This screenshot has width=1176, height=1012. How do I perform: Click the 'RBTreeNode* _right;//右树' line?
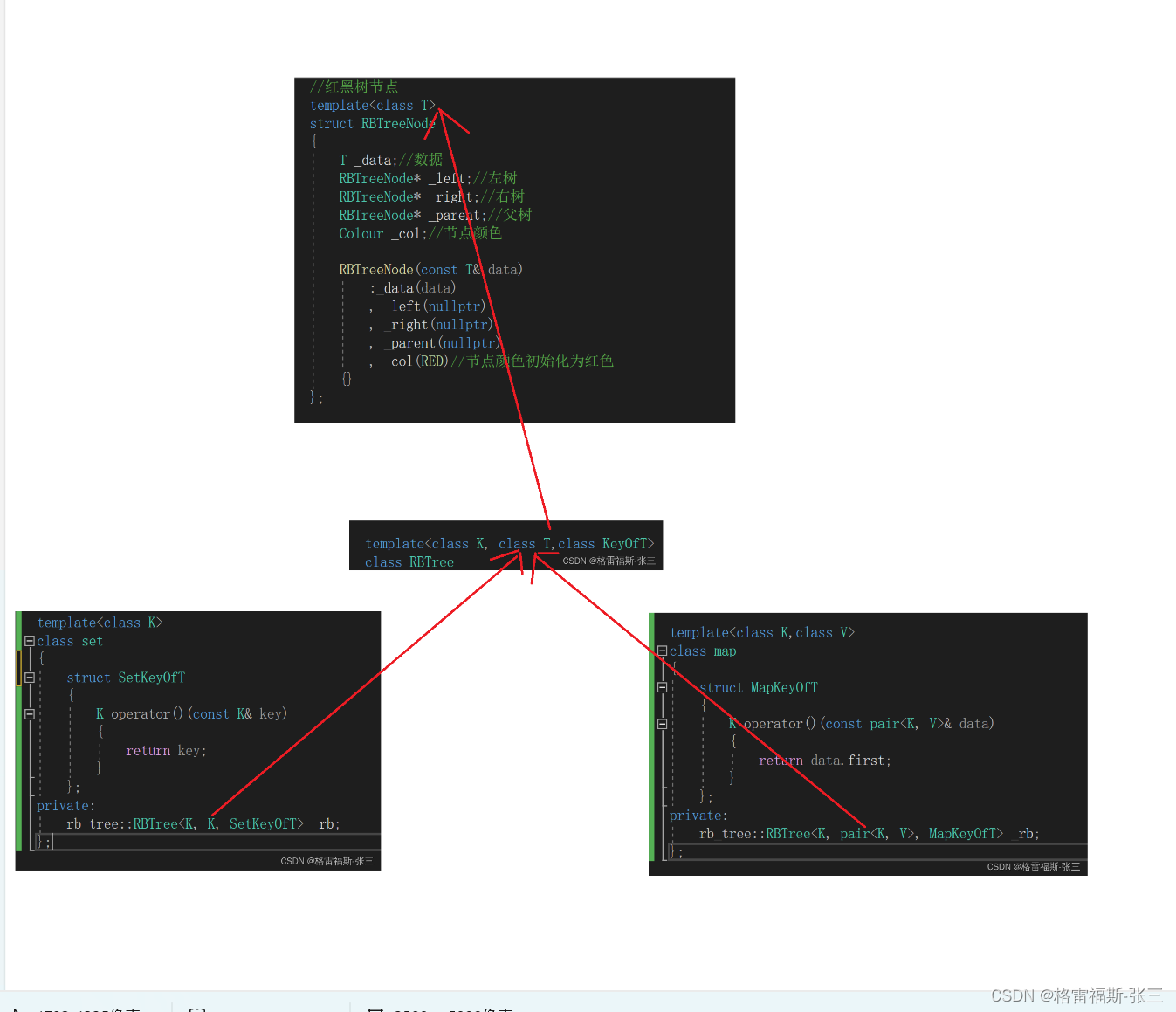431,196
